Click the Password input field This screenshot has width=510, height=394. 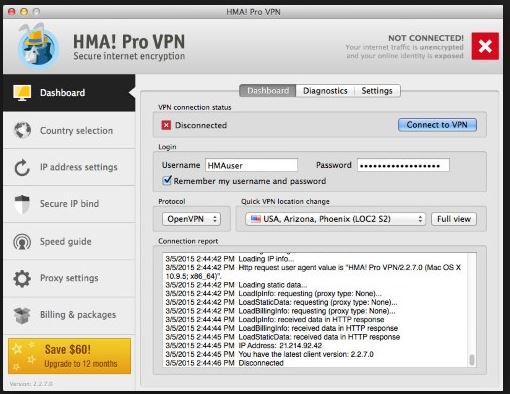(x=403, y=165)
